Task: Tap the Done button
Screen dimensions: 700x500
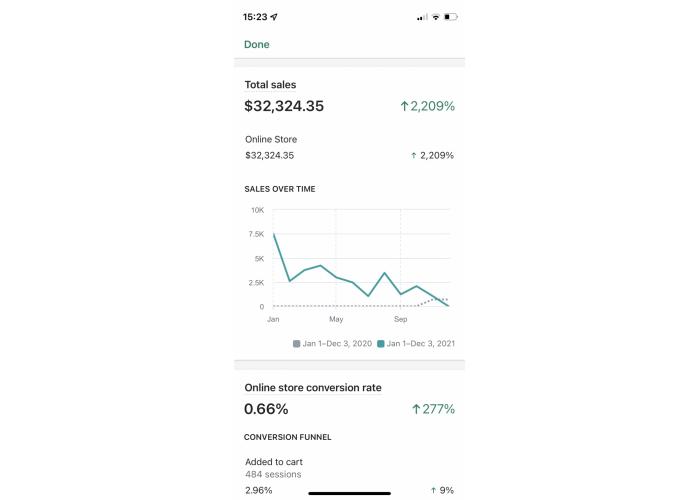Action: click(x=257, y=44)
